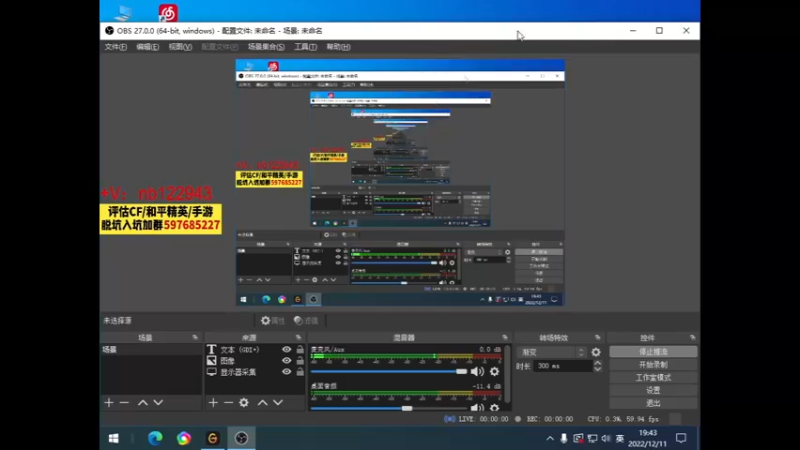Add a new scene with plus icon
800x450 pixels.
tap(109, 403)
